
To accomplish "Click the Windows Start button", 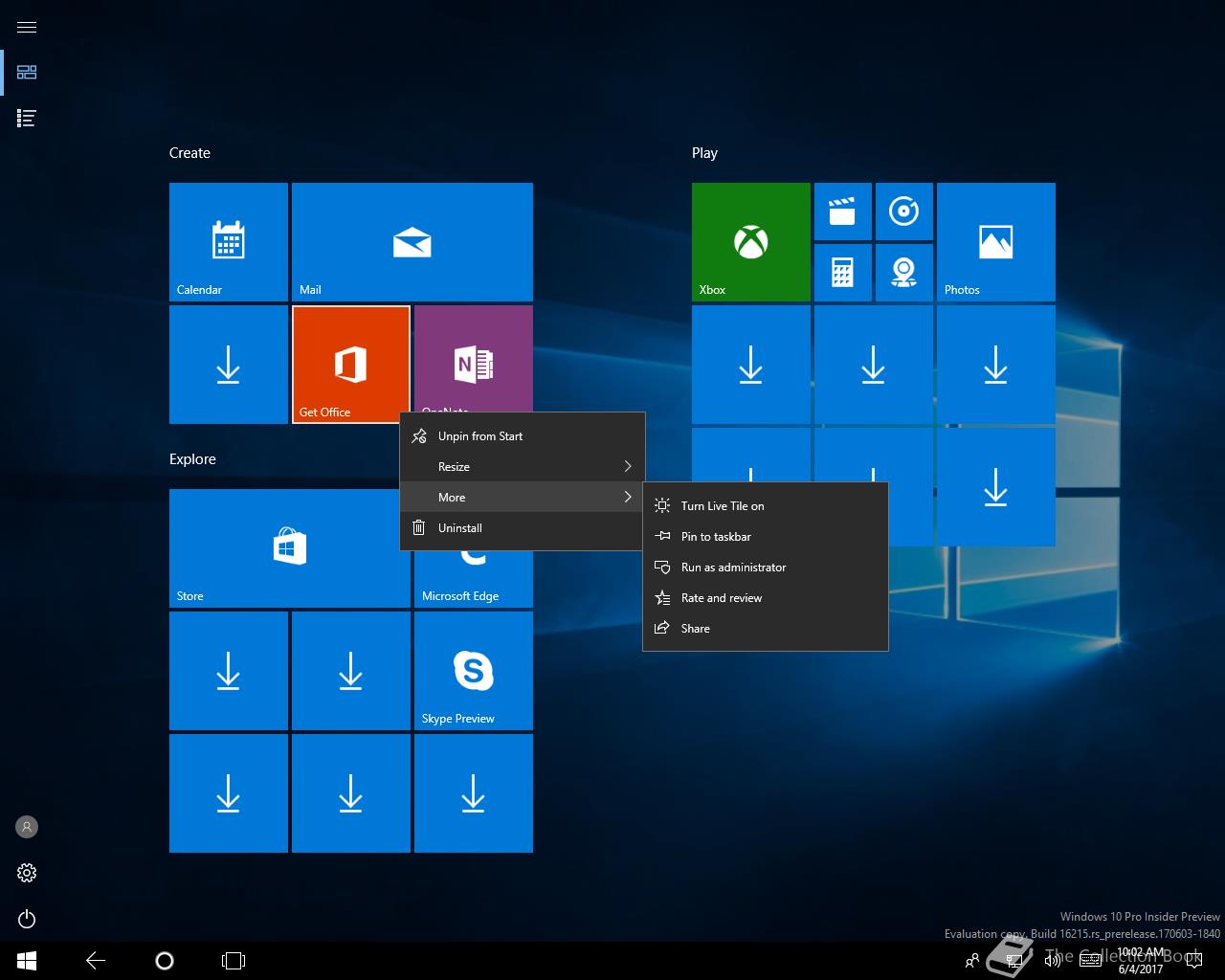I will (27, 961).
